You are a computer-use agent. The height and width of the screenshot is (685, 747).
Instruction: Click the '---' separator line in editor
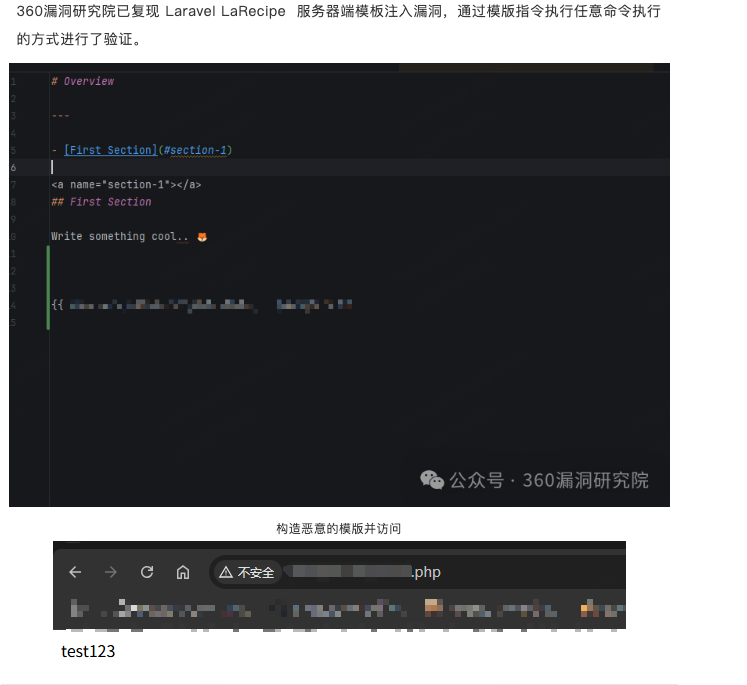(61, 116)
